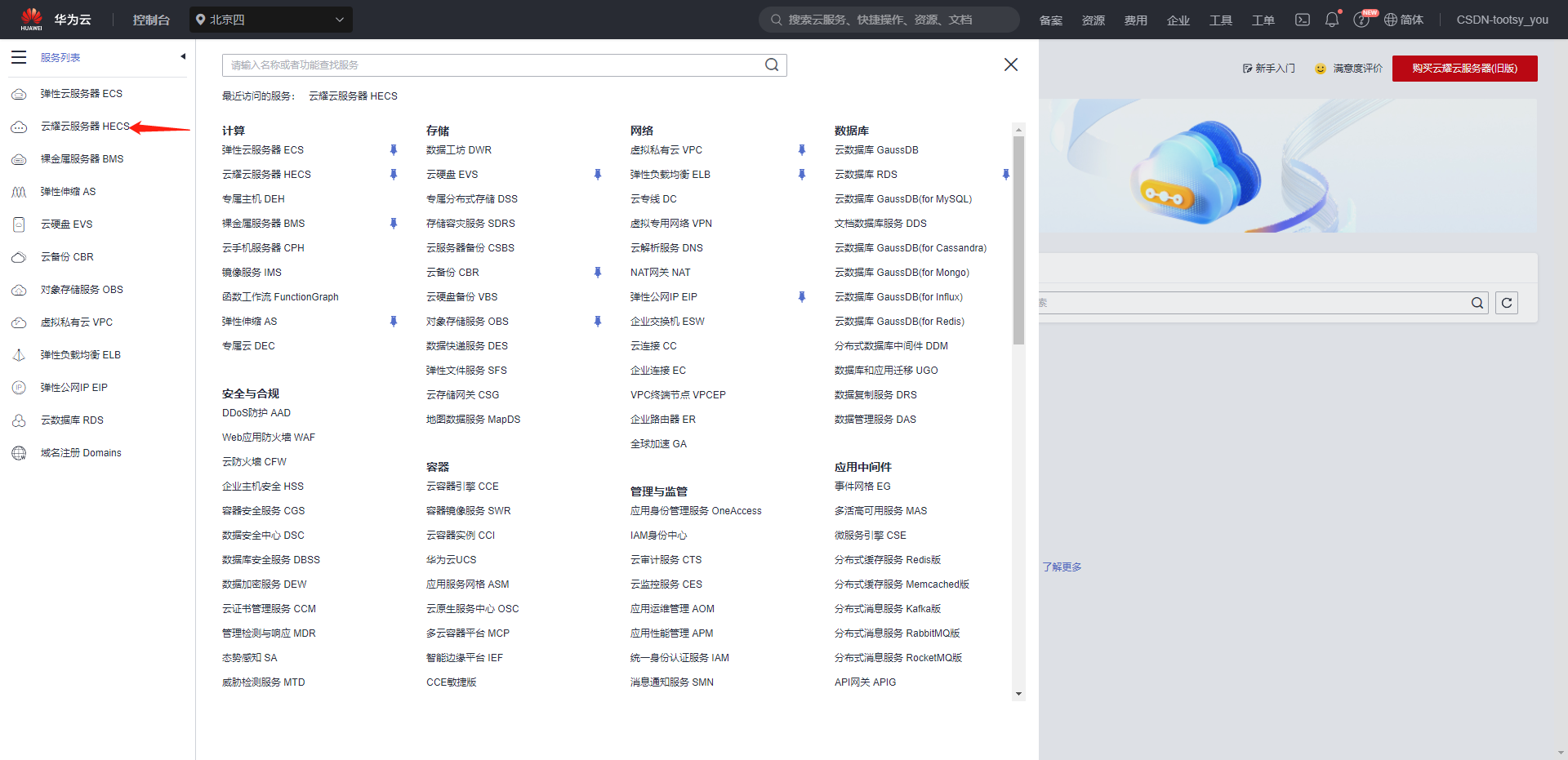Image resolution: width=1568 pixels, height=760 pixels.
Task: Click the refresh button beside list search
Action: (x=1507, y=303)
